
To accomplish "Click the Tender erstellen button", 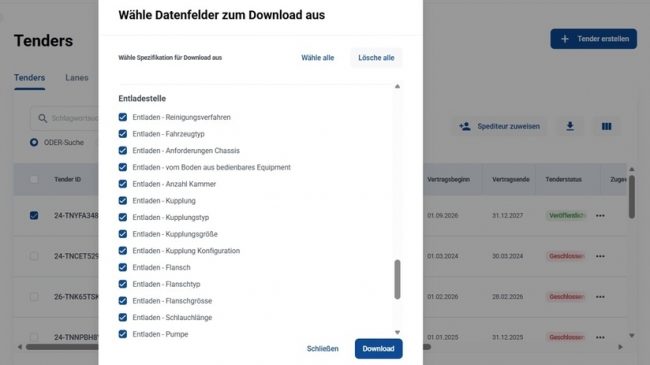I will pyautogui.click(x=594, y=39).
